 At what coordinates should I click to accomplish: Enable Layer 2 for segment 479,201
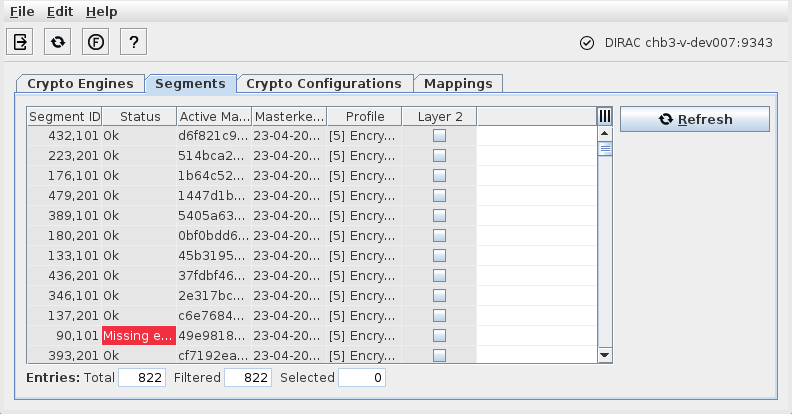(439, 195)
